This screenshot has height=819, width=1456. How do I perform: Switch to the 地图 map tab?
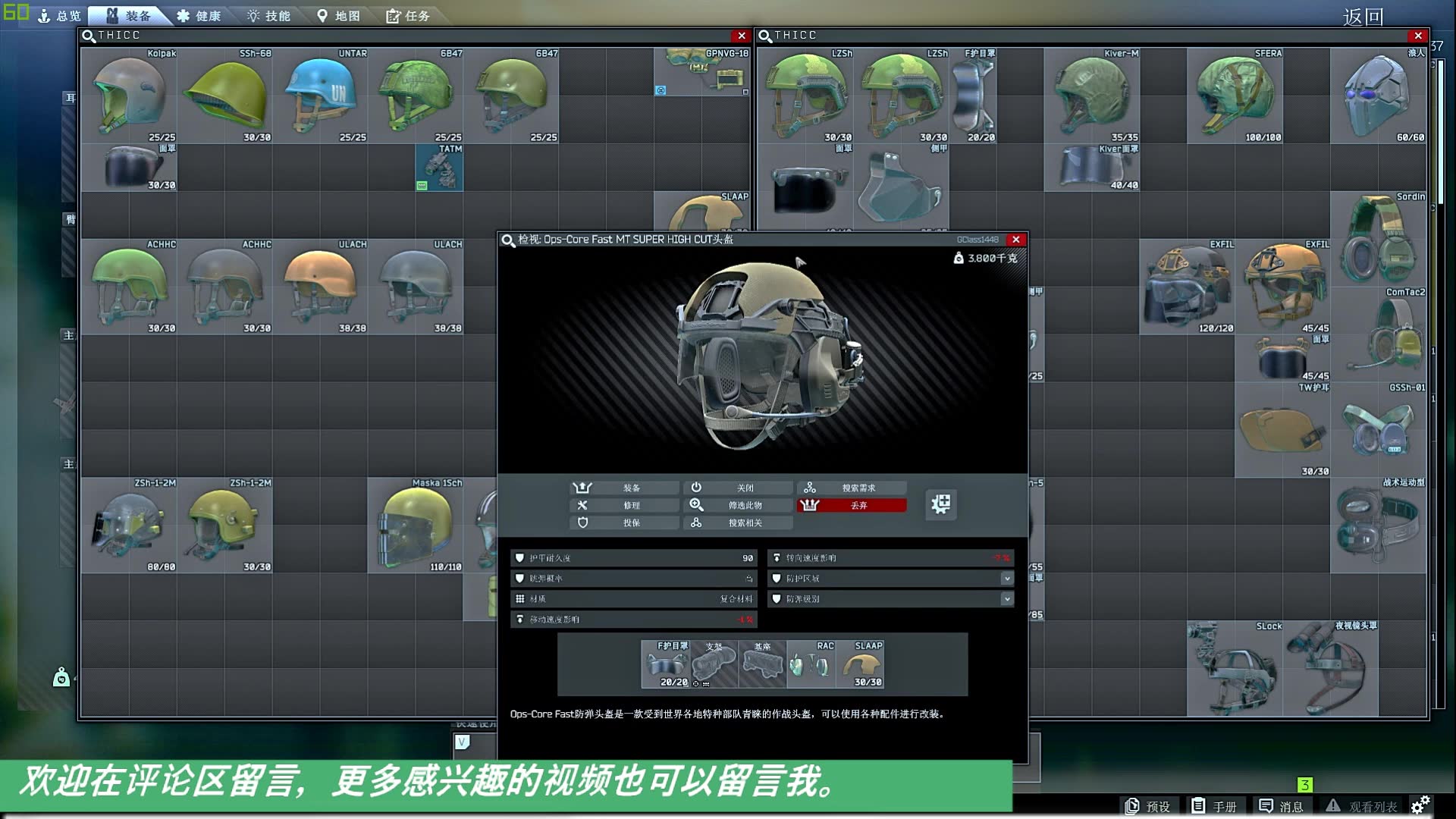338,15
